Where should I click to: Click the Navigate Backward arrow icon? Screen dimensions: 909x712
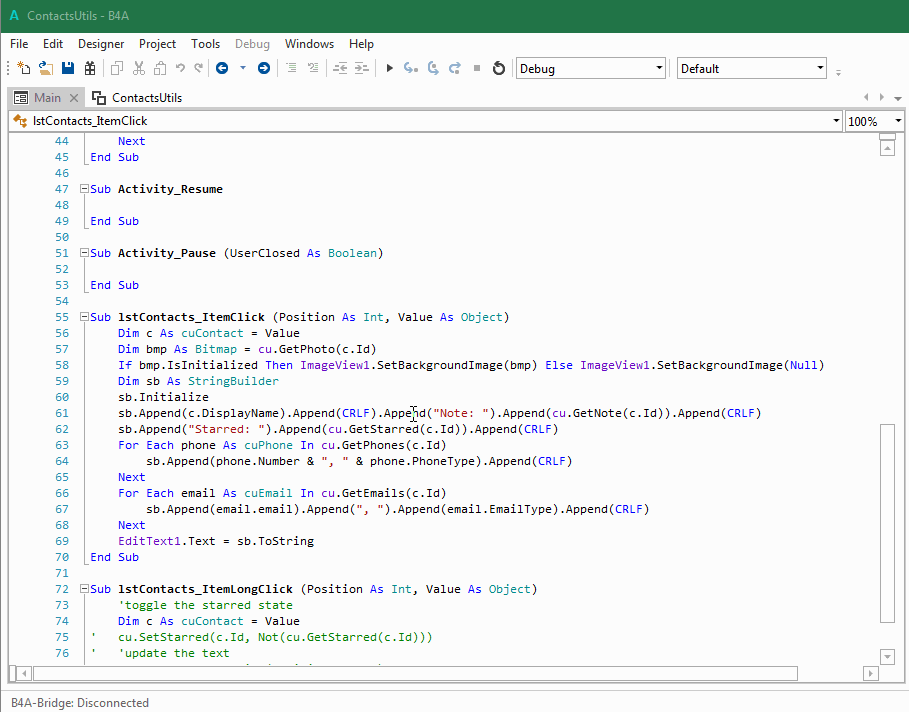pos(221,69)
